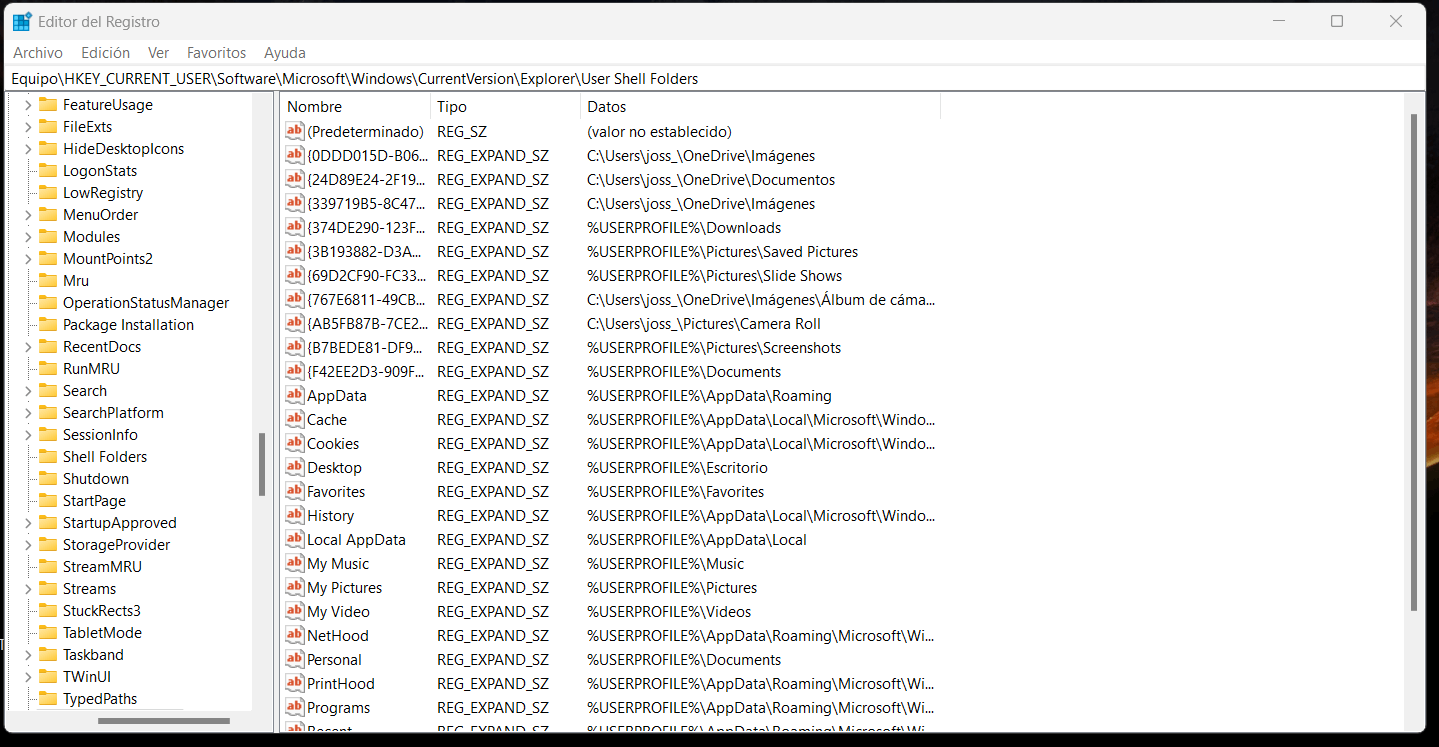The width and height of the screenshot is (1439, 747).
Task: Click data %USERPROFILE%\Pictures\Screenshots
Action: 714,347
